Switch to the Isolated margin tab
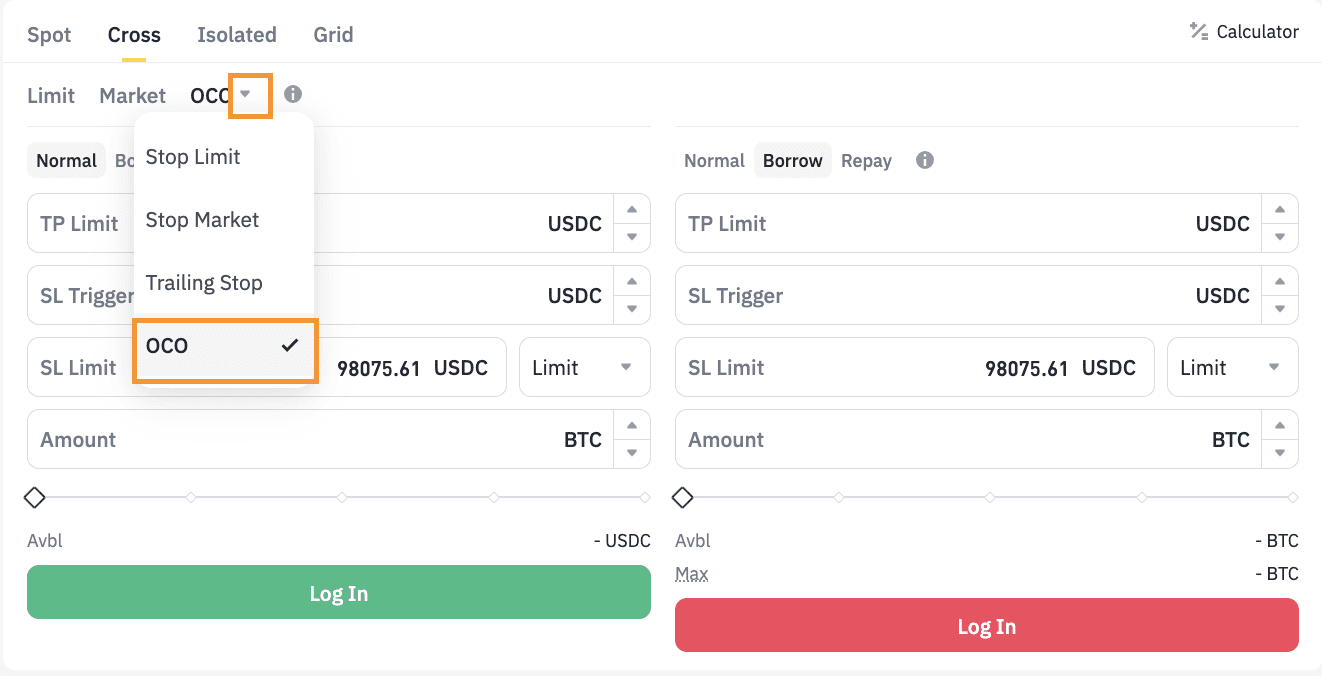The width and height of the screenshot is (1322, 682). click(237, 35)
